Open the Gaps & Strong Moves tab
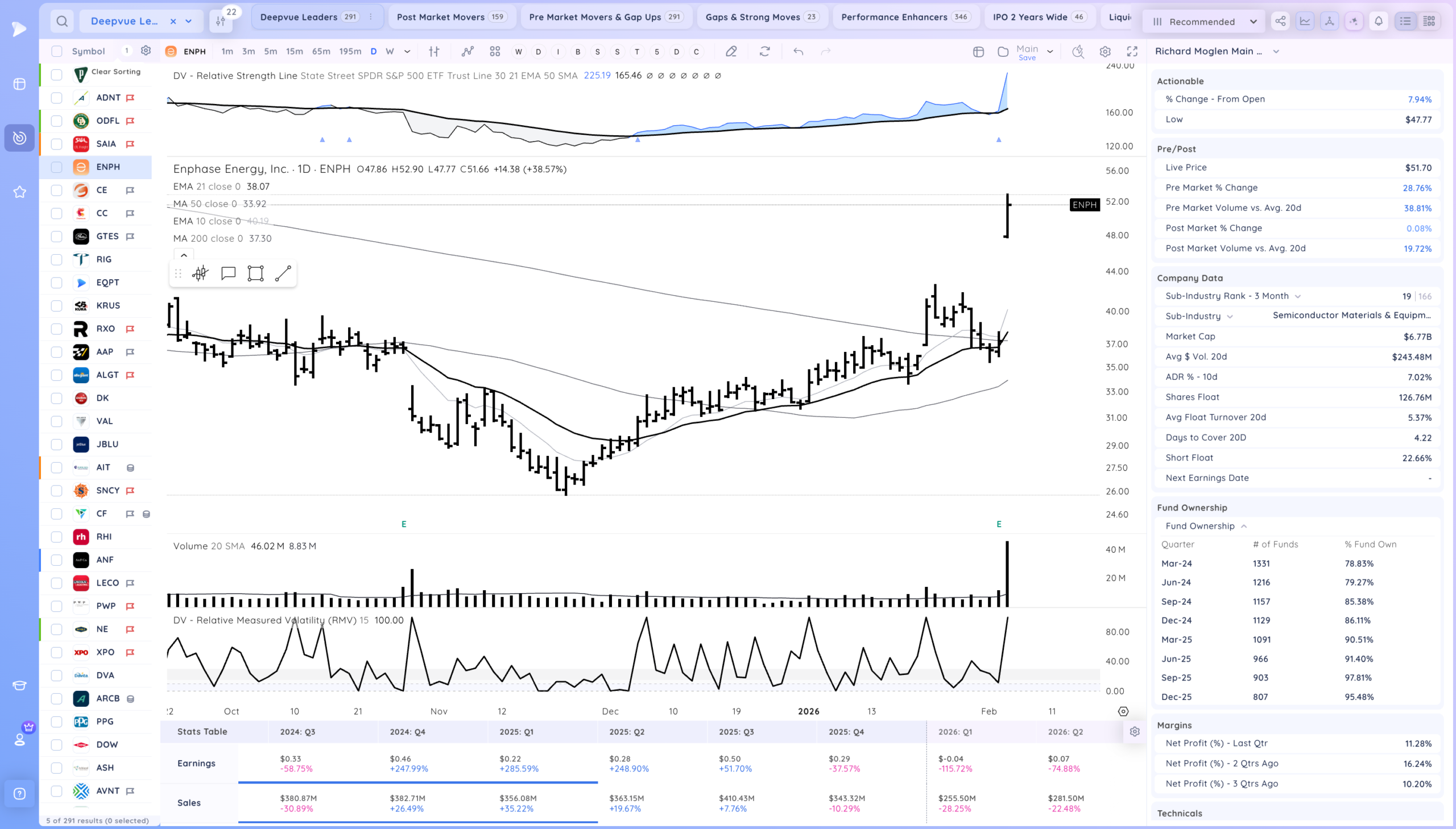The image size is (1456, 829). [762, 17]
